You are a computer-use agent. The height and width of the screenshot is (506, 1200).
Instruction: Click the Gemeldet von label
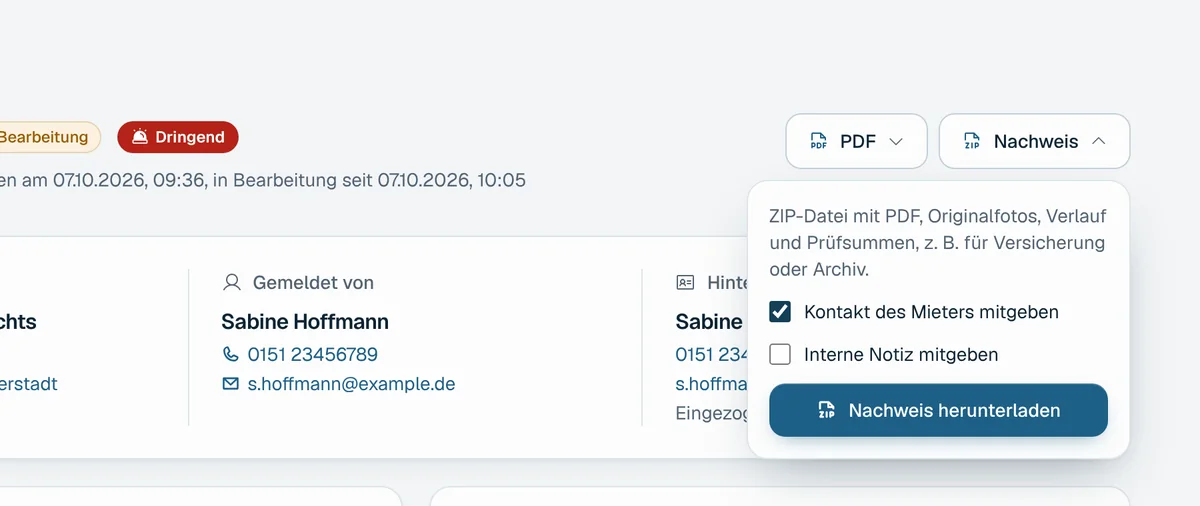click(313, 283)
